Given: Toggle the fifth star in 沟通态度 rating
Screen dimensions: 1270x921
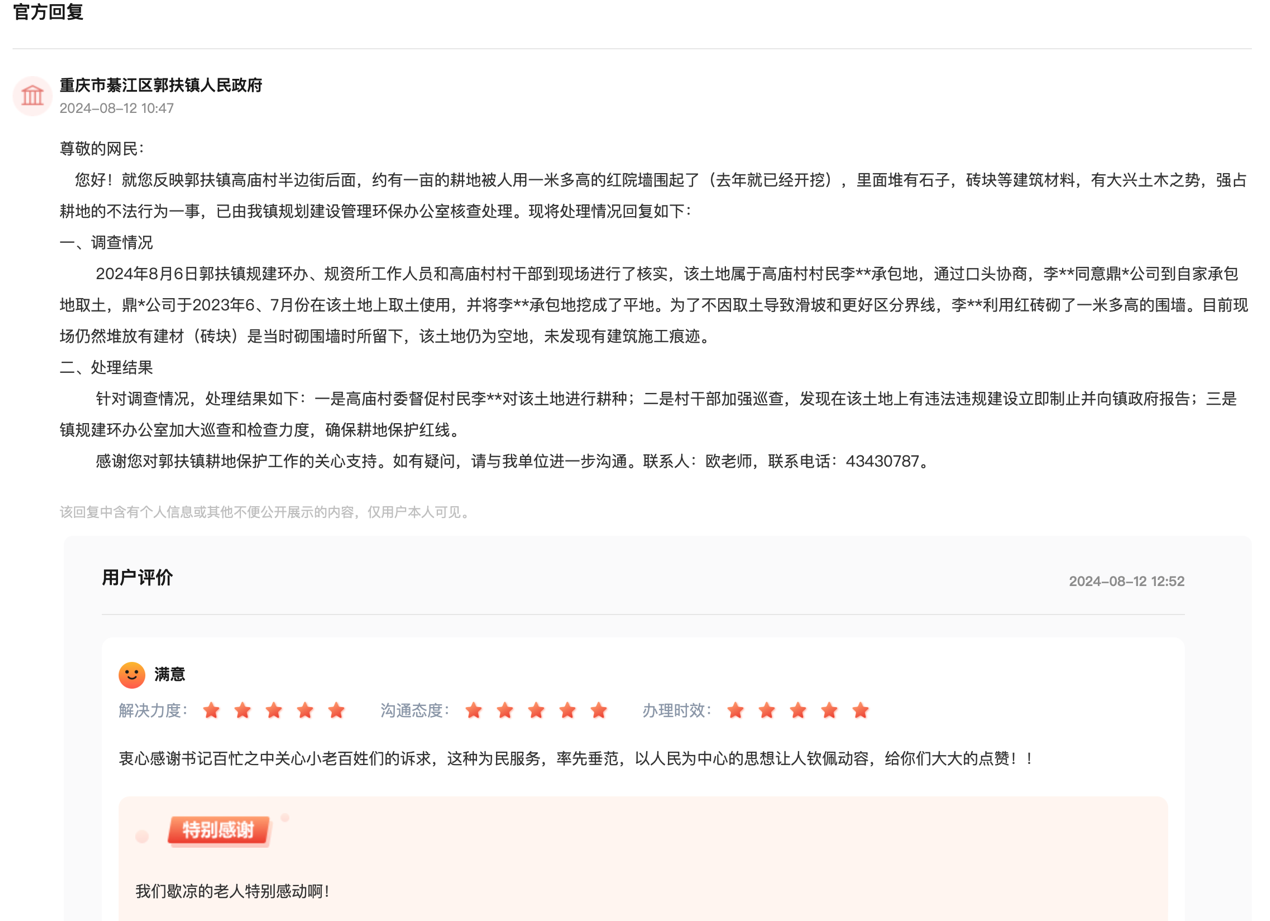Looking at the screenshot, I should tap(599, 710).
